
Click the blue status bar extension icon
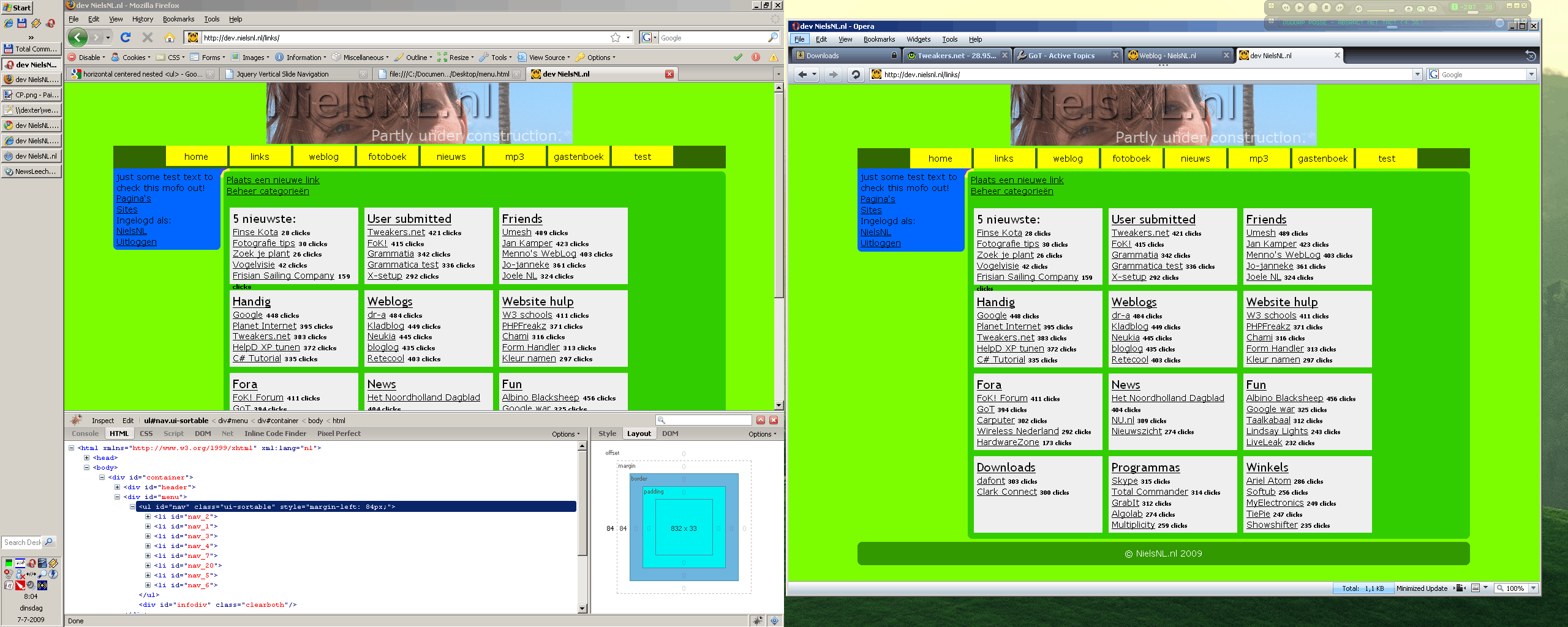[775, 620]
